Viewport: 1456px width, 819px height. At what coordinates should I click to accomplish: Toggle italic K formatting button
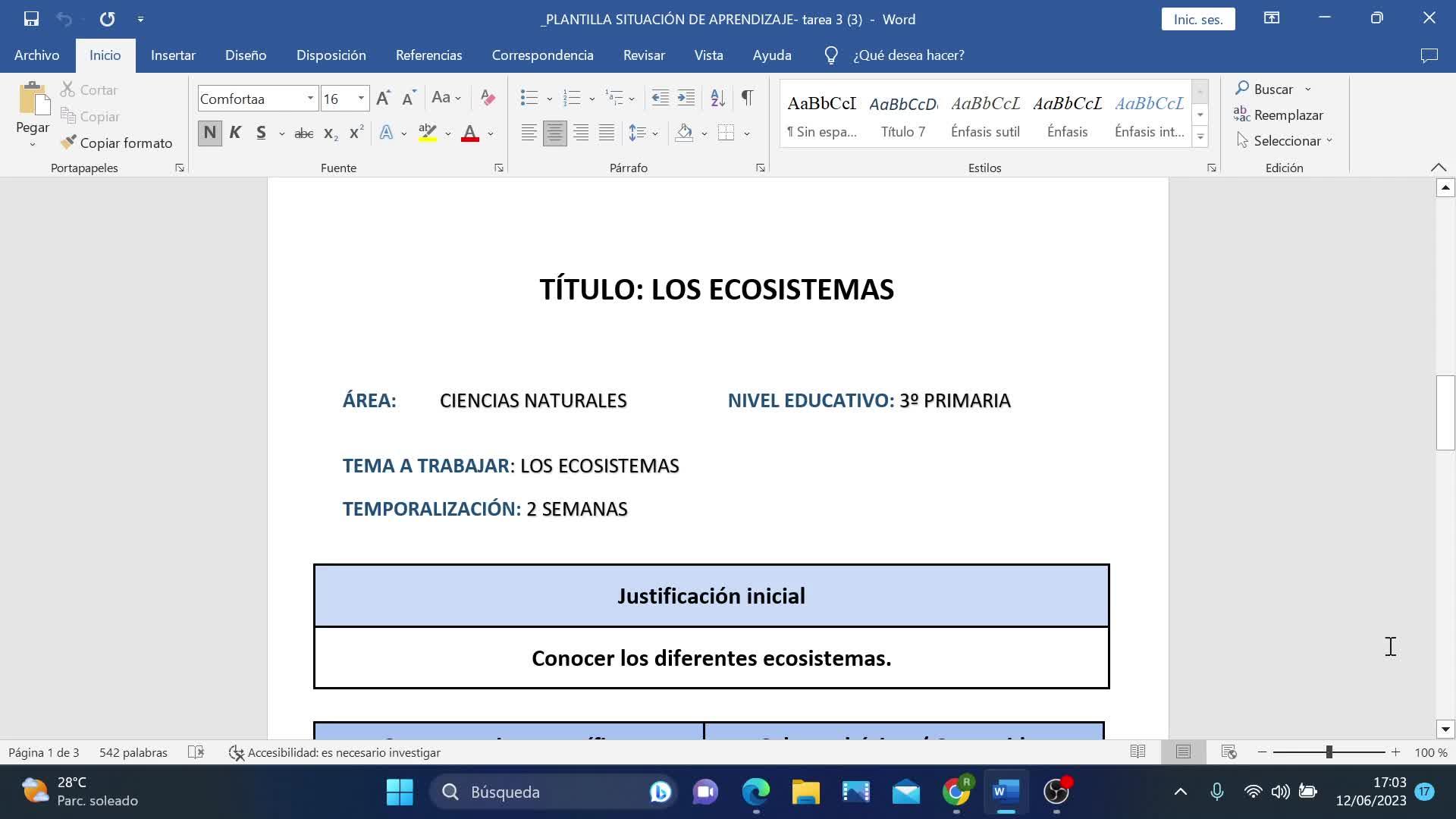[x=235, y=133]
